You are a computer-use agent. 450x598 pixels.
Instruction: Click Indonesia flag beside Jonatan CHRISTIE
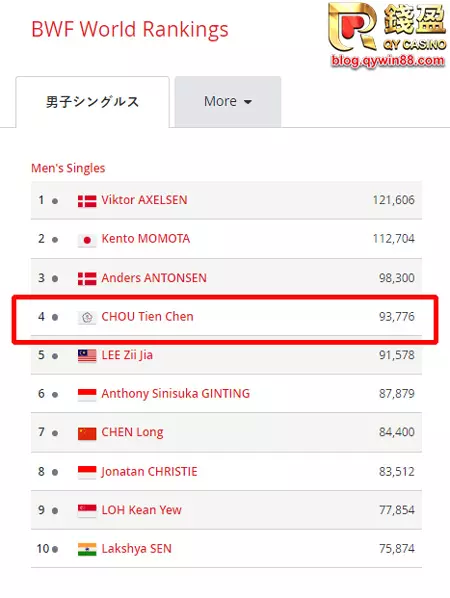pyautogui.click(x=87, y=472)
